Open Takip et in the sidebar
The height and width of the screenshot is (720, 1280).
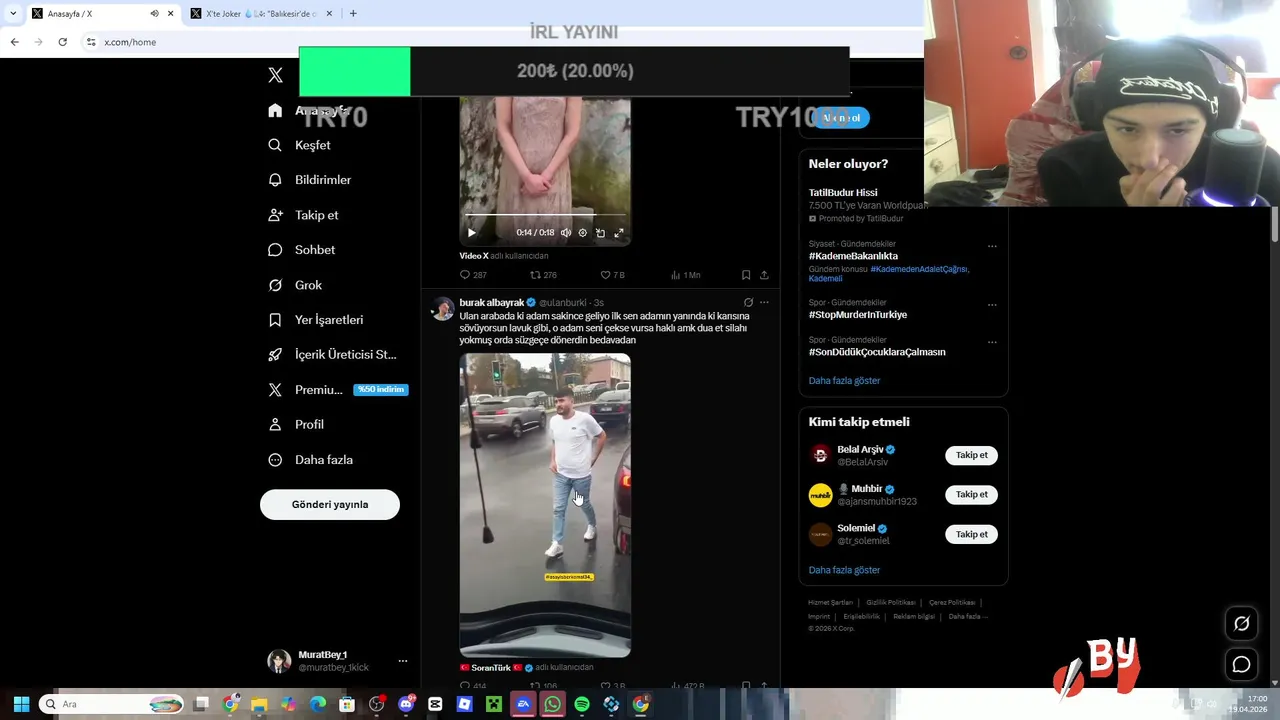click(303, 215)
